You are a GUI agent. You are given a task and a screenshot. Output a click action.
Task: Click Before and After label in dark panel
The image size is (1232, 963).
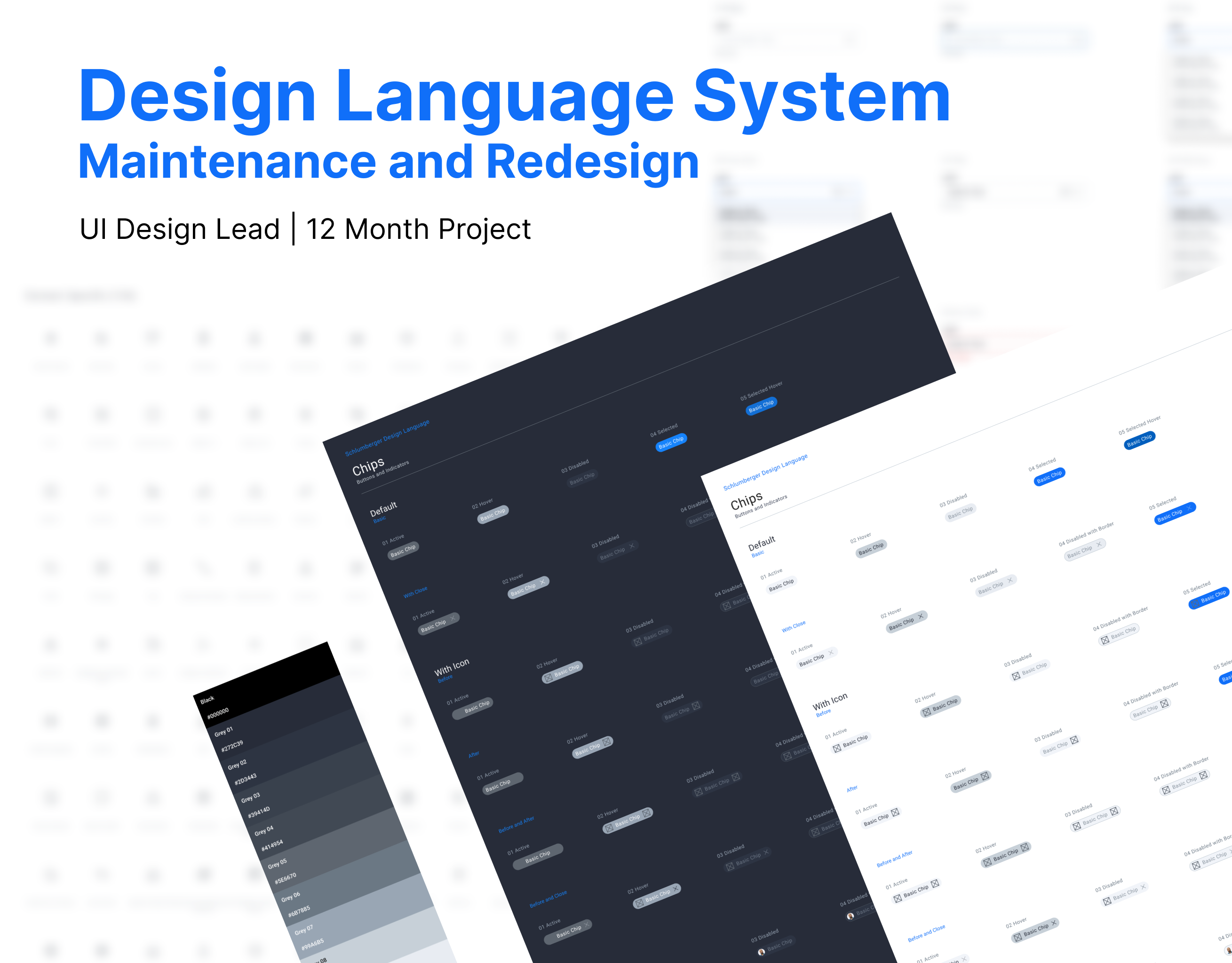pyautogui.click(x=516, y=825)
